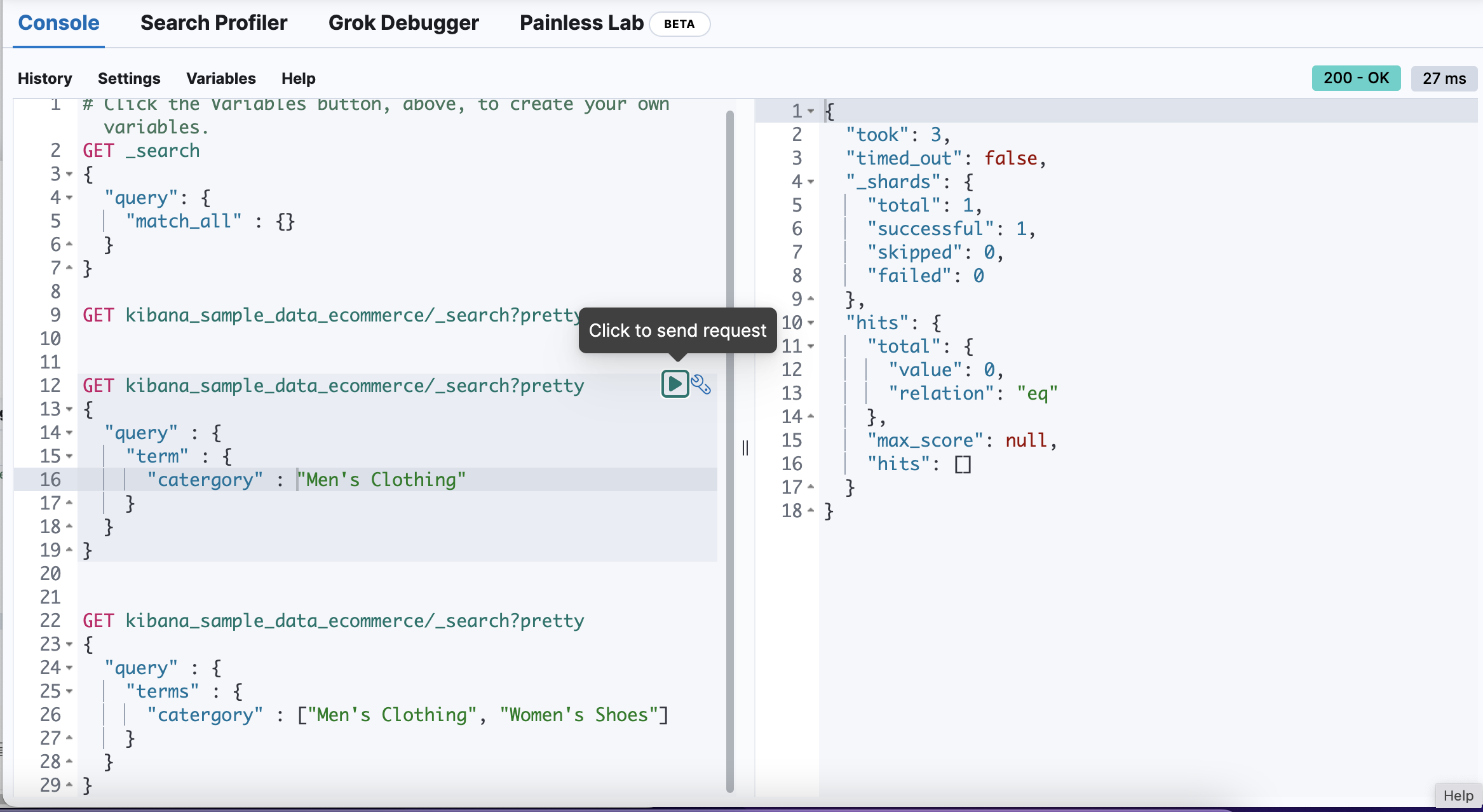Open the Variables menu
Viewport: 1483px width, 812px height.
click(x=221, y=78)
